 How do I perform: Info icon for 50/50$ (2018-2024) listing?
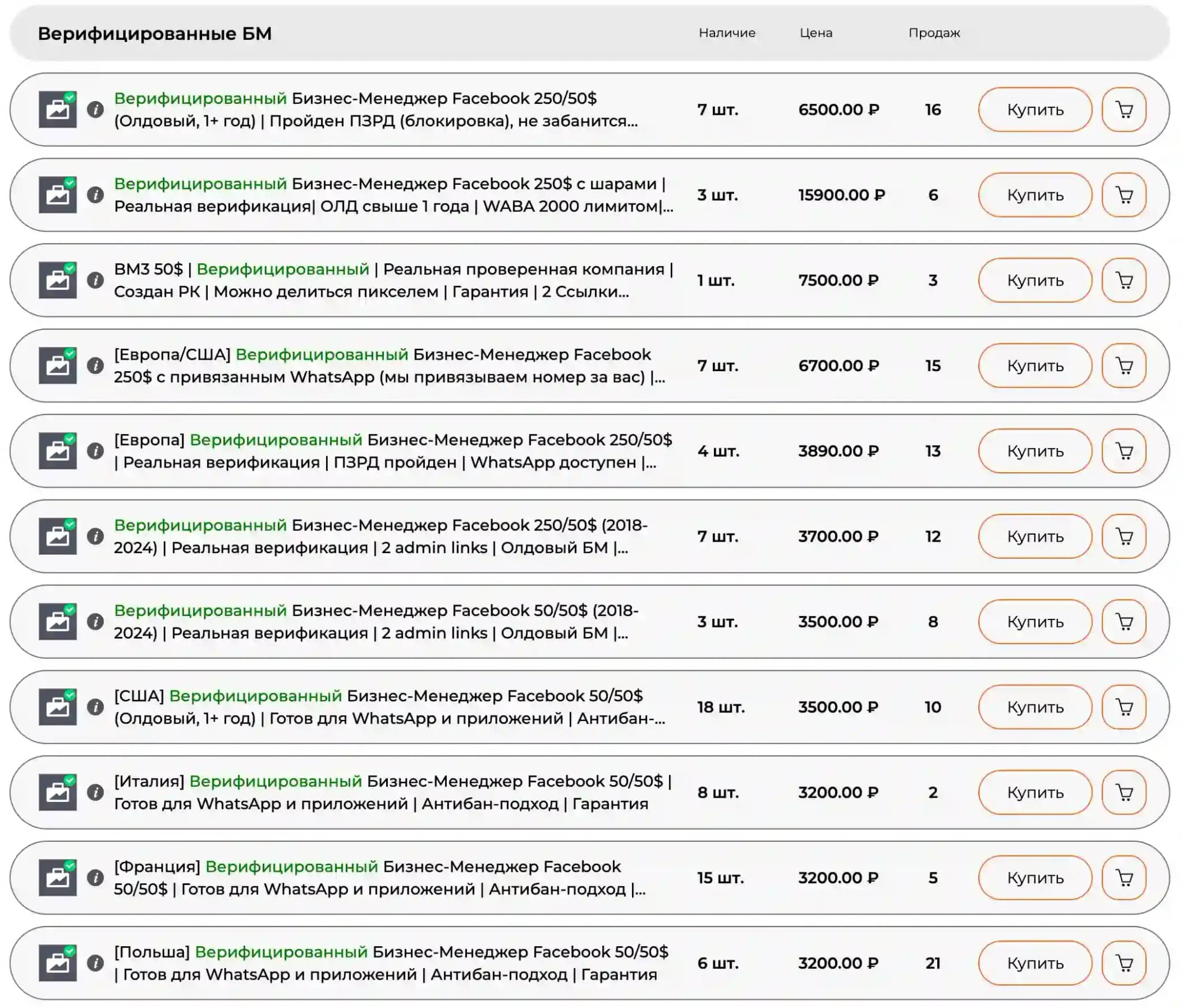(x=95, y=622)
